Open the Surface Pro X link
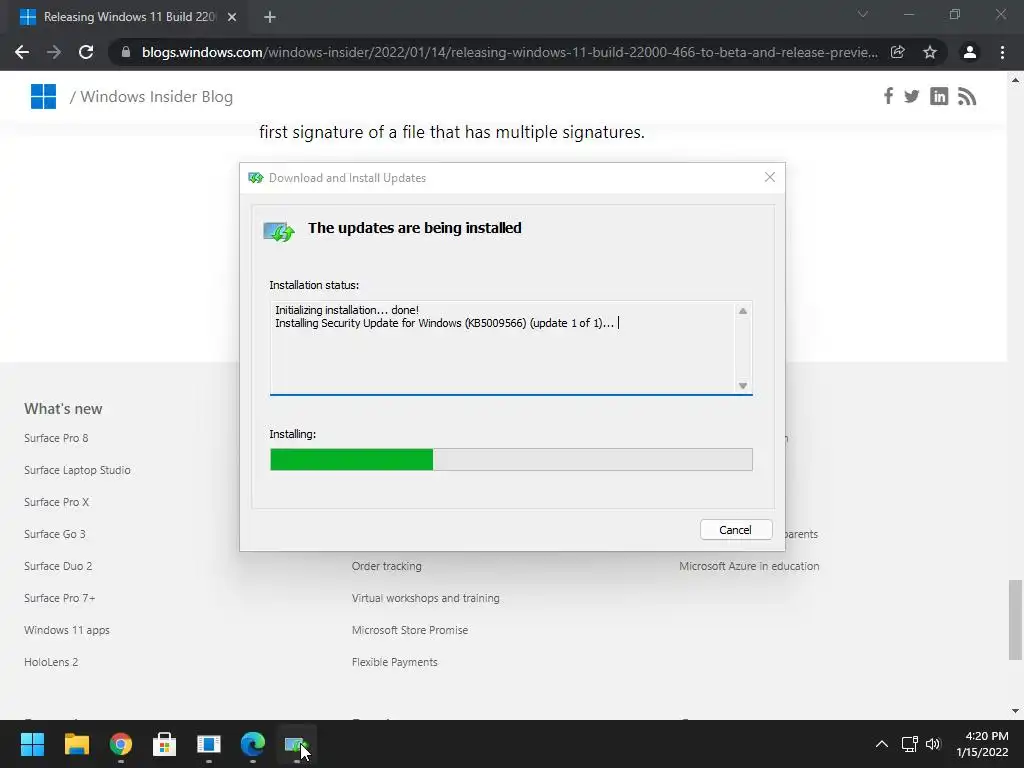The height and width of the screenshot is (768, 1024). click(56, 502)
